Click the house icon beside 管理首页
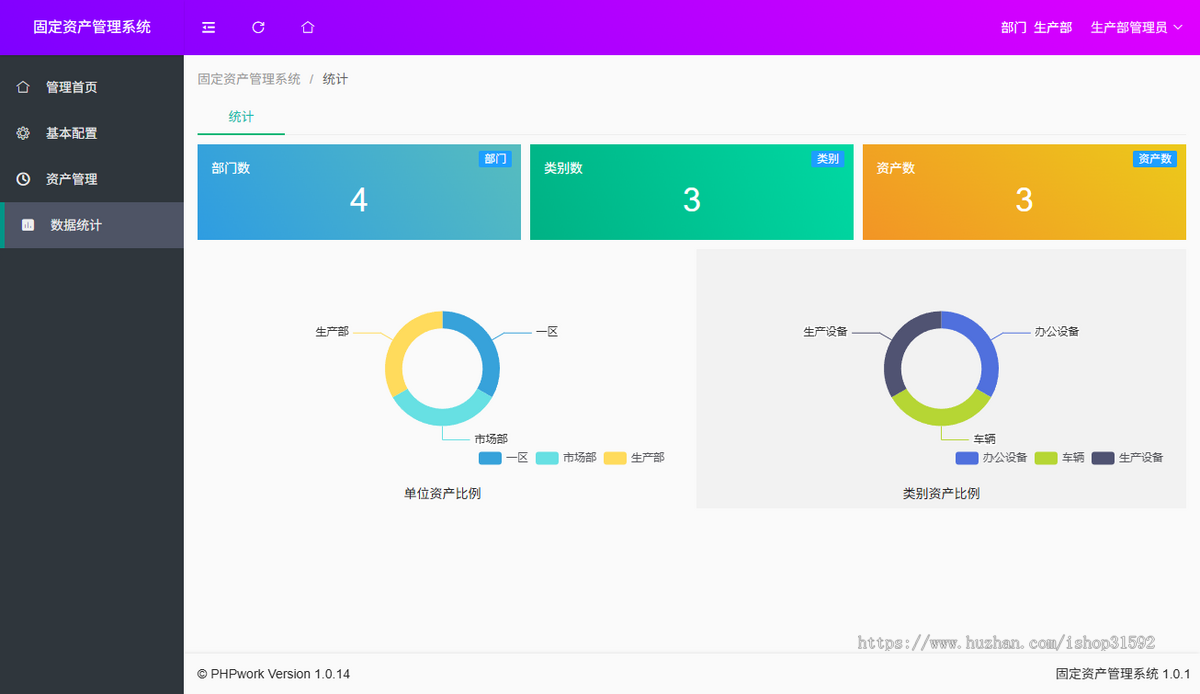This screenshot has width=1200, height=694. pyautogui.click(x=22, y=87)
